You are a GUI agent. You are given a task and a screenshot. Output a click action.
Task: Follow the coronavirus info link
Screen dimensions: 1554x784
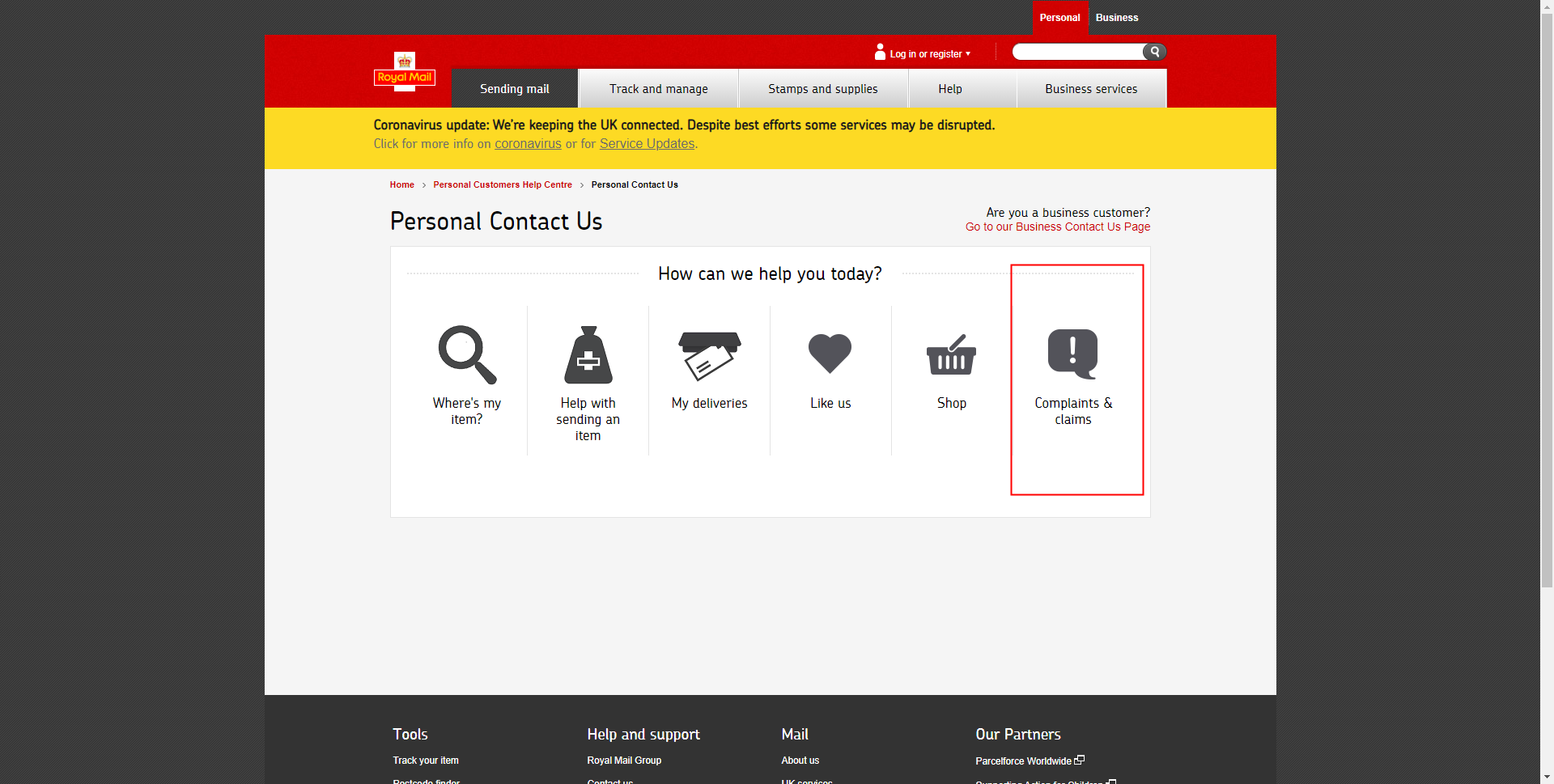click(x=528, y=144)
